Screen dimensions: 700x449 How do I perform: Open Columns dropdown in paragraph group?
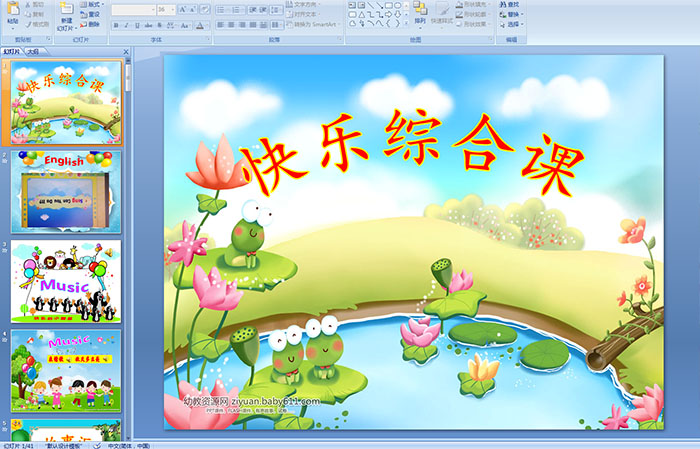coord(277,25)
